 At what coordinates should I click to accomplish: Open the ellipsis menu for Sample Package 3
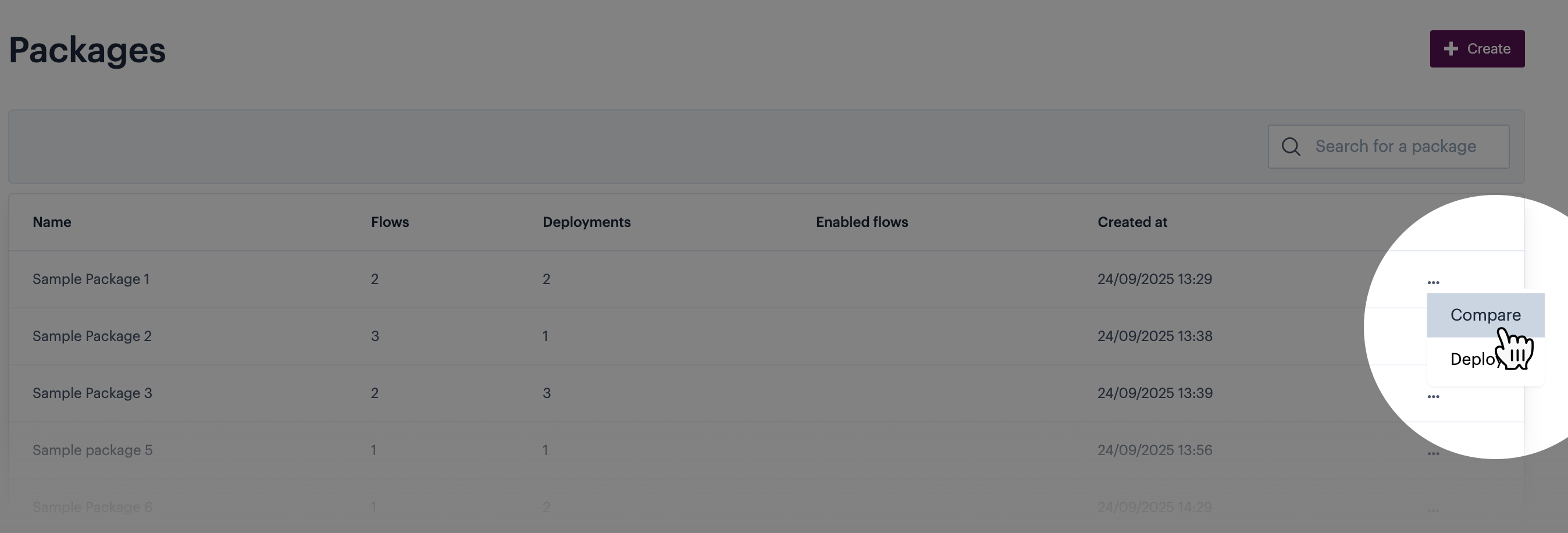pyautogui.click(x=1433, y=397)
